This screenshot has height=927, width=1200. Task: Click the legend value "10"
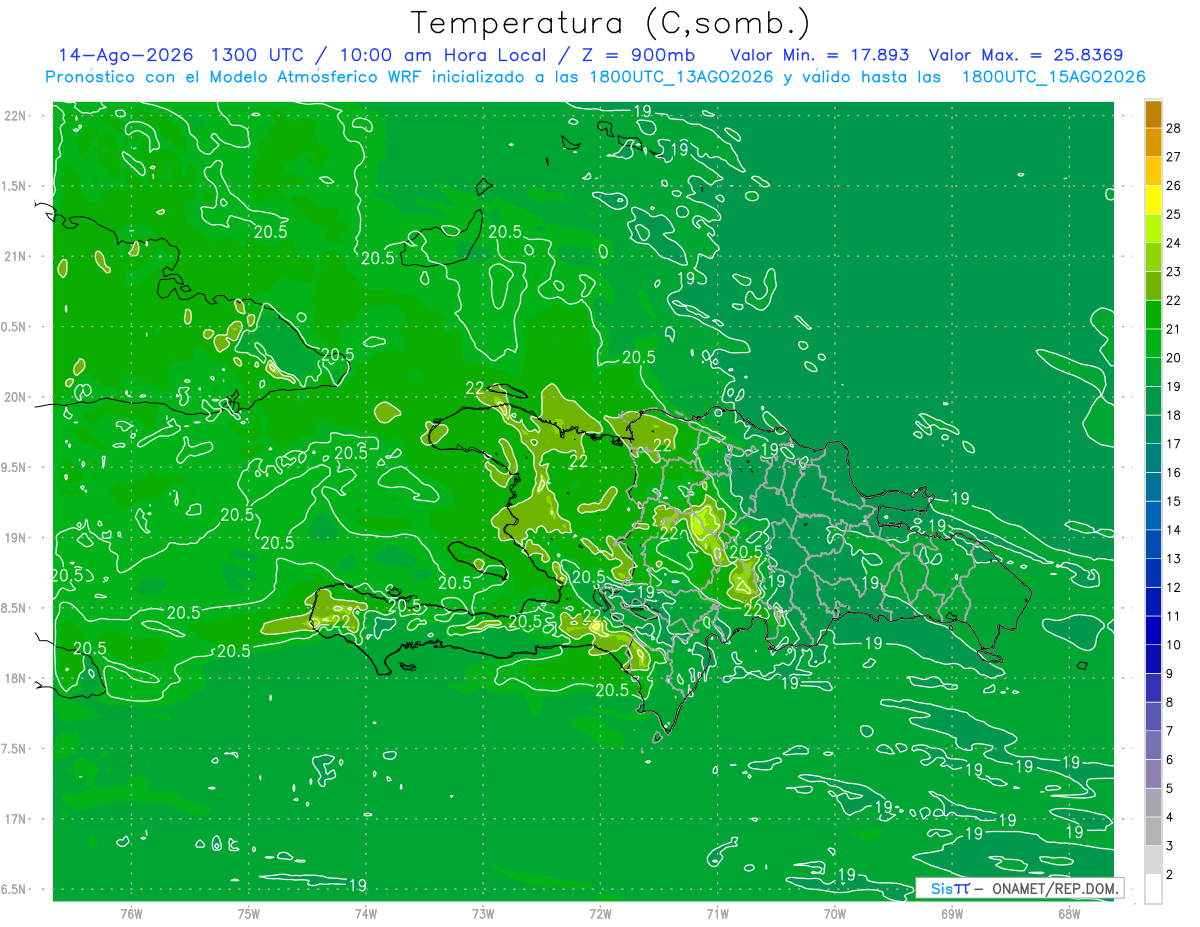pos(1174,644)
